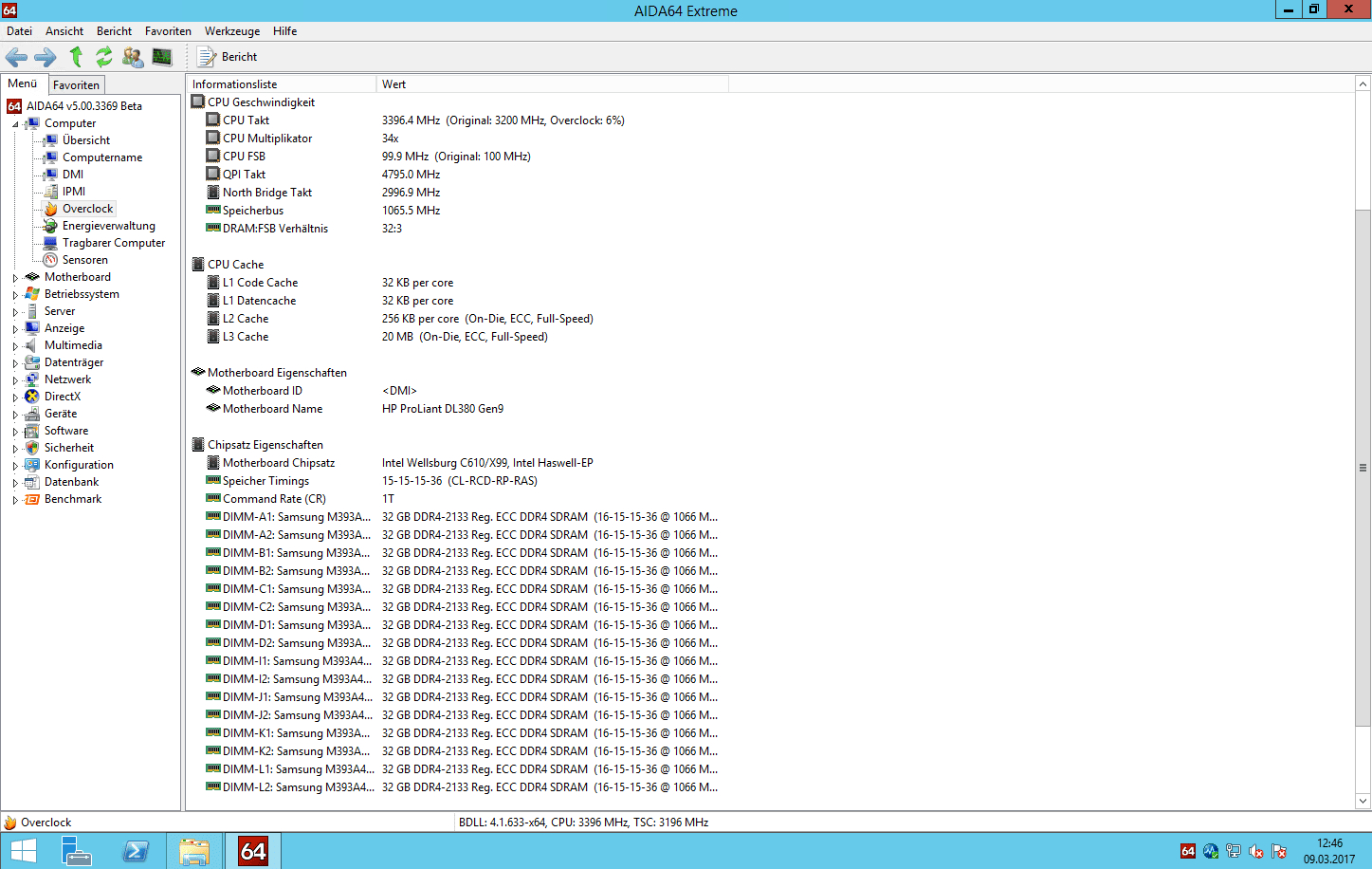Open PowerShell from the taskbar
The width and height of the screenshot is (1372, 869).
click(136, 851)
